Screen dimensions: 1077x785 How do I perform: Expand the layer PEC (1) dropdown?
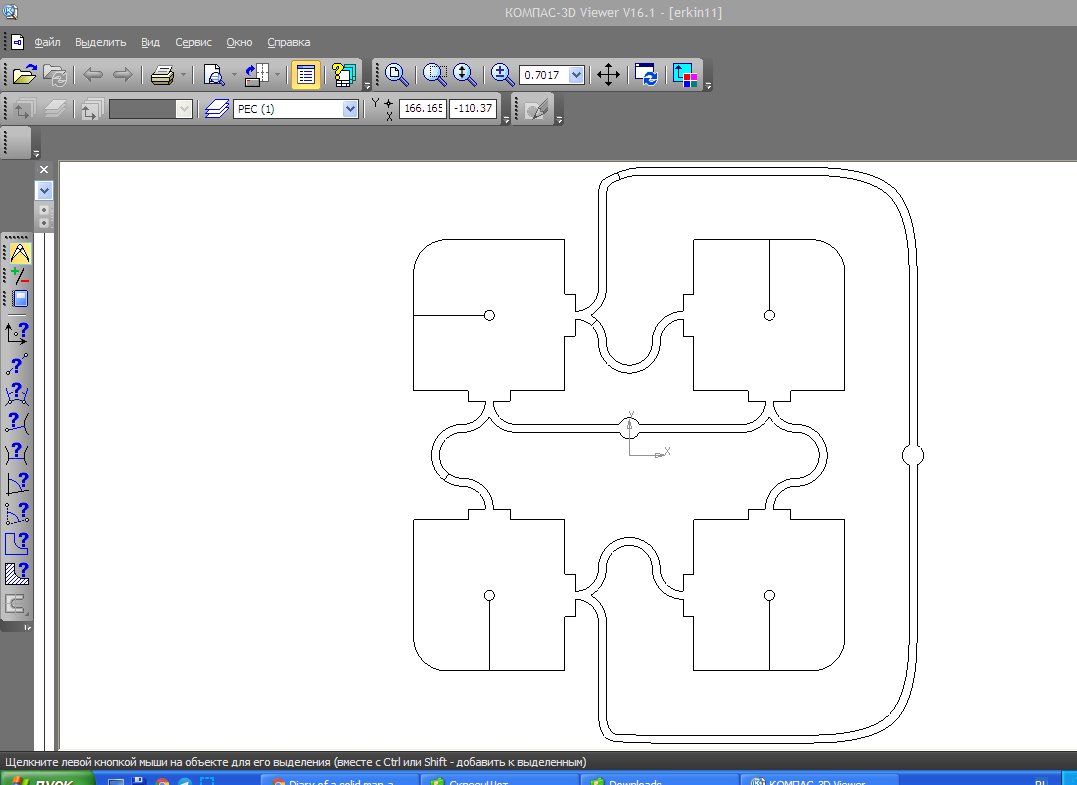pos(350,109)
